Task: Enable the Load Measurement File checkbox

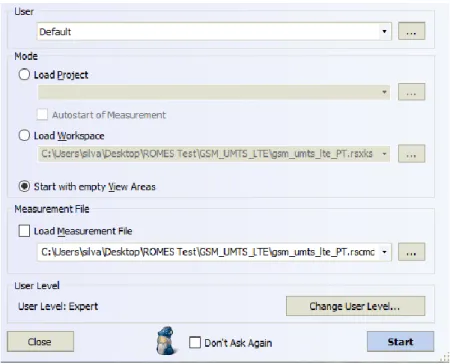Action: (24, 231)
